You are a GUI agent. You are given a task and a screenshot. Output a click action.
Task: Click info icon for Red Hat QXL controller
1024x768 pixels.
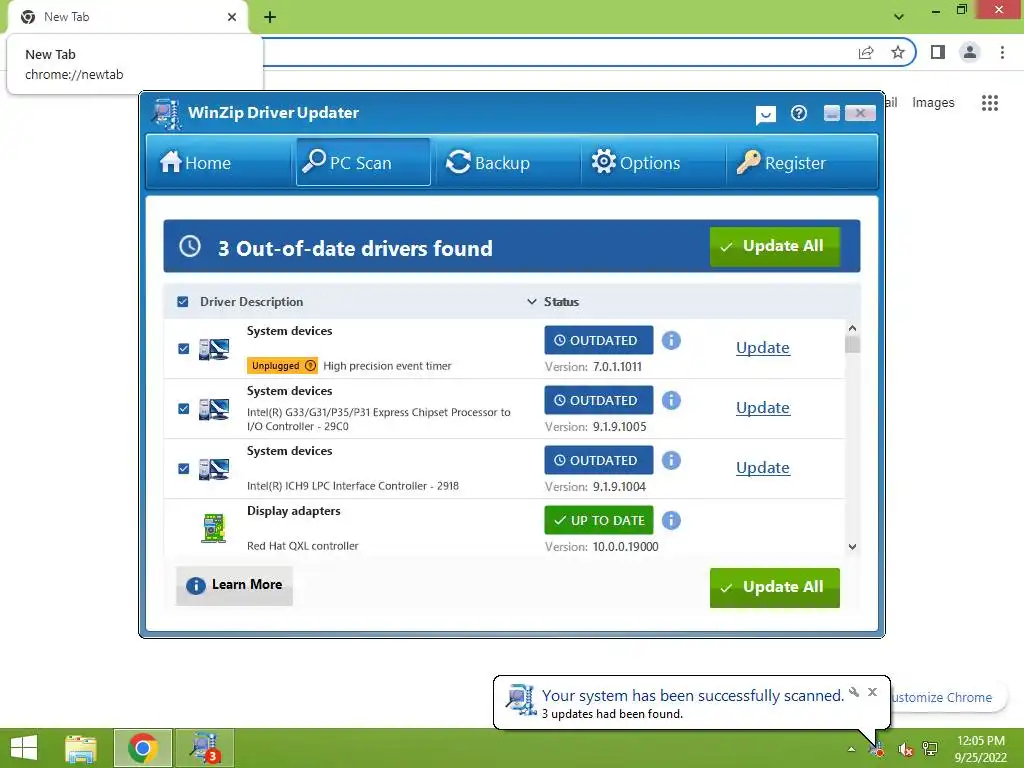click(671, 520)
